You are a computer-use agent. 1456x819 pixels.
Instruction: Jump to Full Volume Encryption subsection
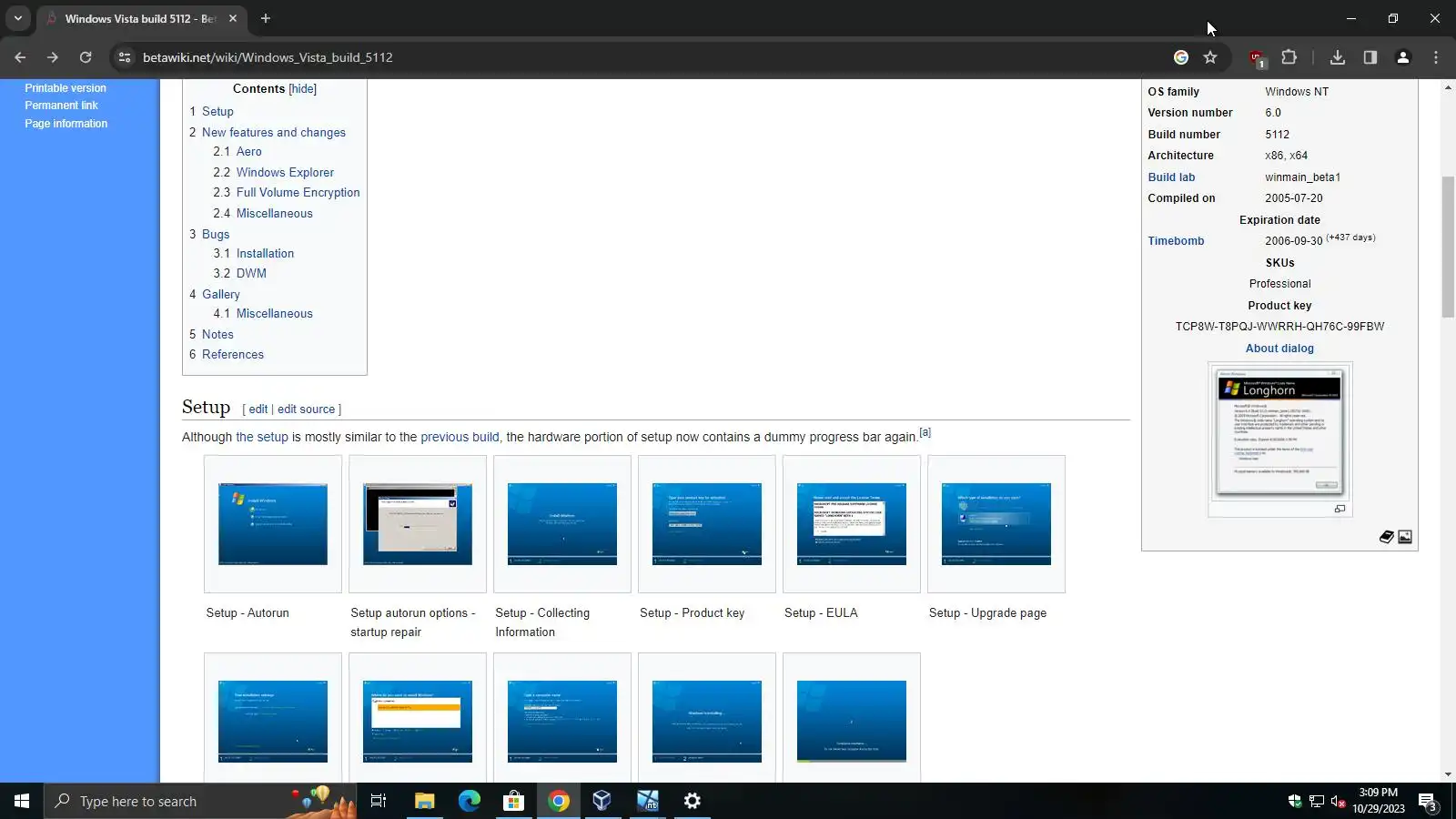coord(298,193)
